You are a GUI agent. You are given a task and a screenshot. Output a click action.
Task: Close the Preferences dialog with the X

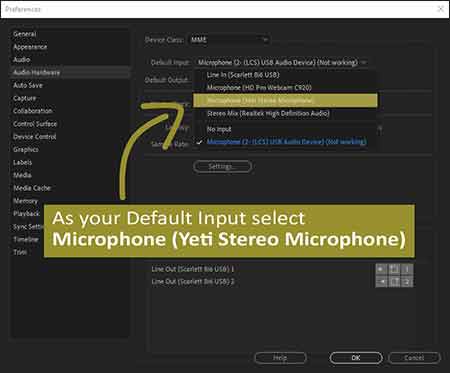click(441, 9)
